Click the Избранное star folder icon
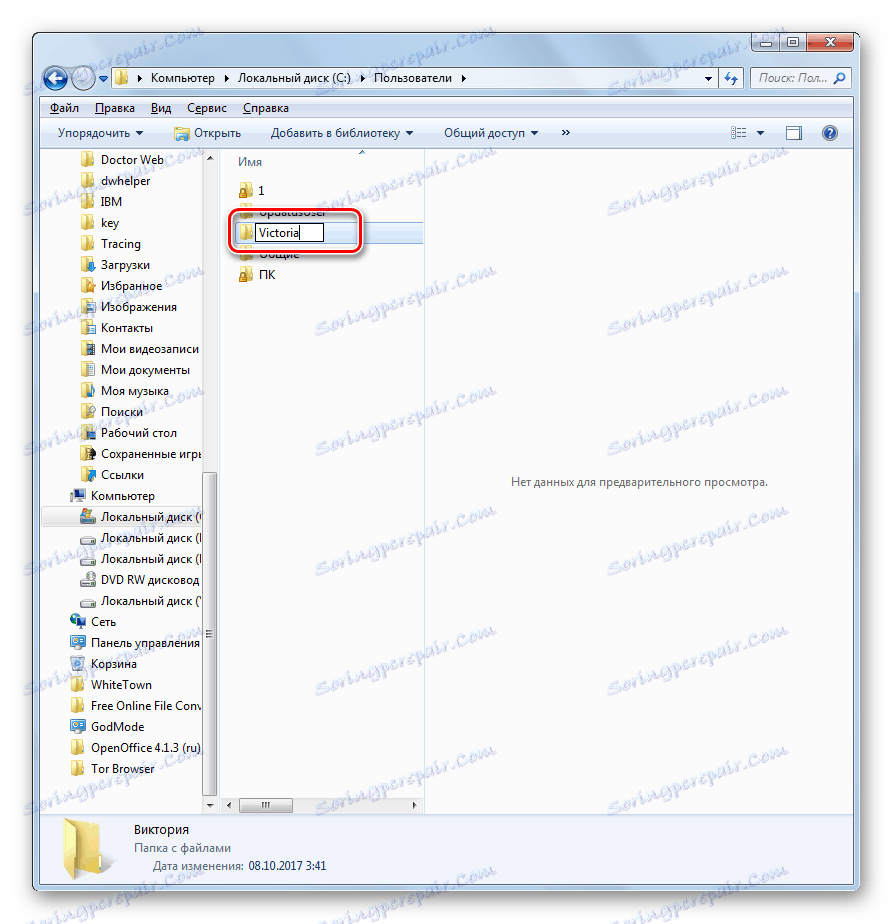The width and height of the screenshot is (893, 924). tap(88, 286)
